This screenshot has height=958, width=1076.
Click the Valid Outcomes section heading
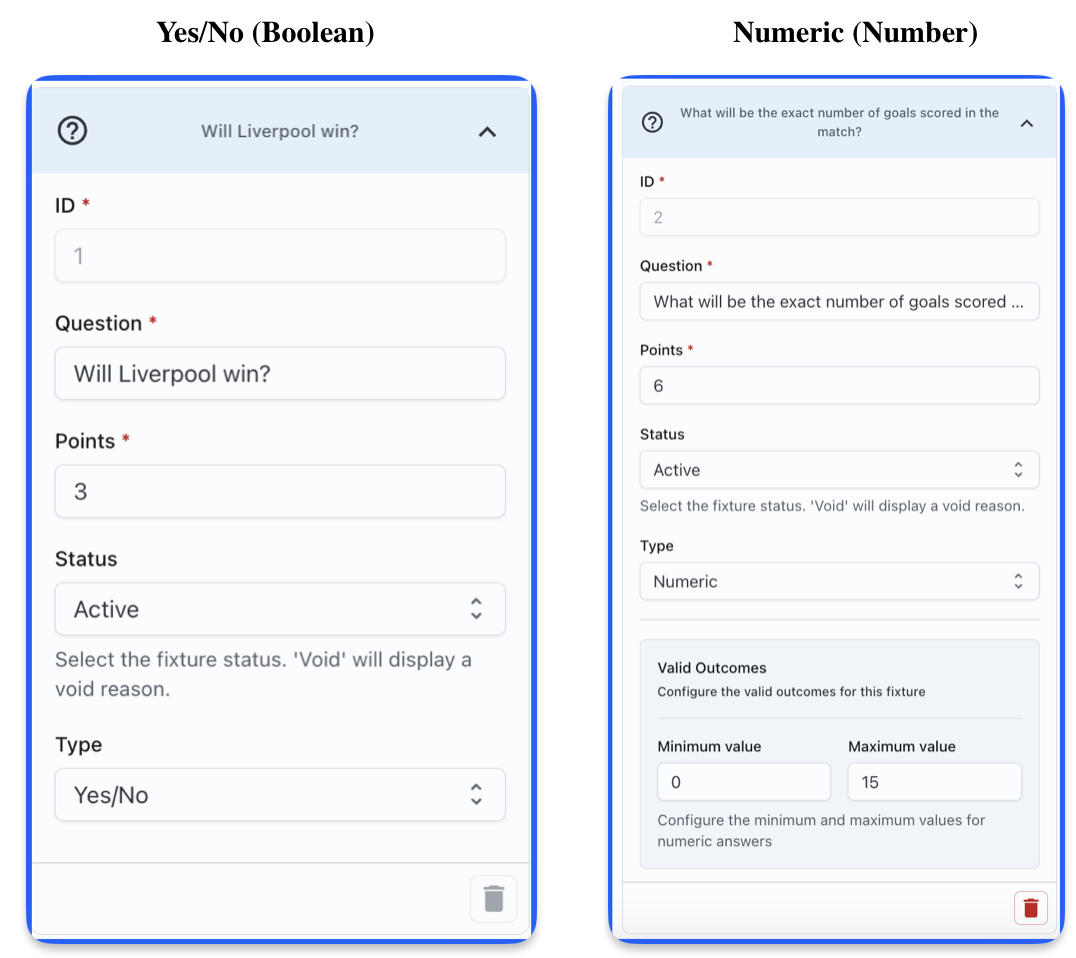coord(711,667)
